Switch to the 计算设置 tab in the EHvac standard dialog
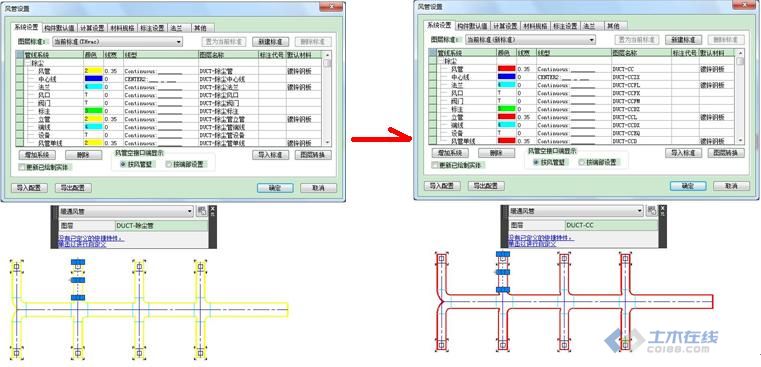Image resolution: width=761 pixels, height=367 pixels. [92, 28]
